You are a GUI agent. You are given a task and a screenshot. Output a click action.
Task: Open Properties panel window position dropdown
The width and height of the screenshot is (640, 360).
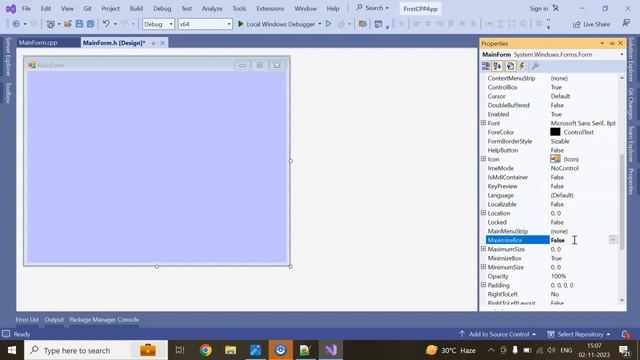pyautogui.click(x=602, y=43)
